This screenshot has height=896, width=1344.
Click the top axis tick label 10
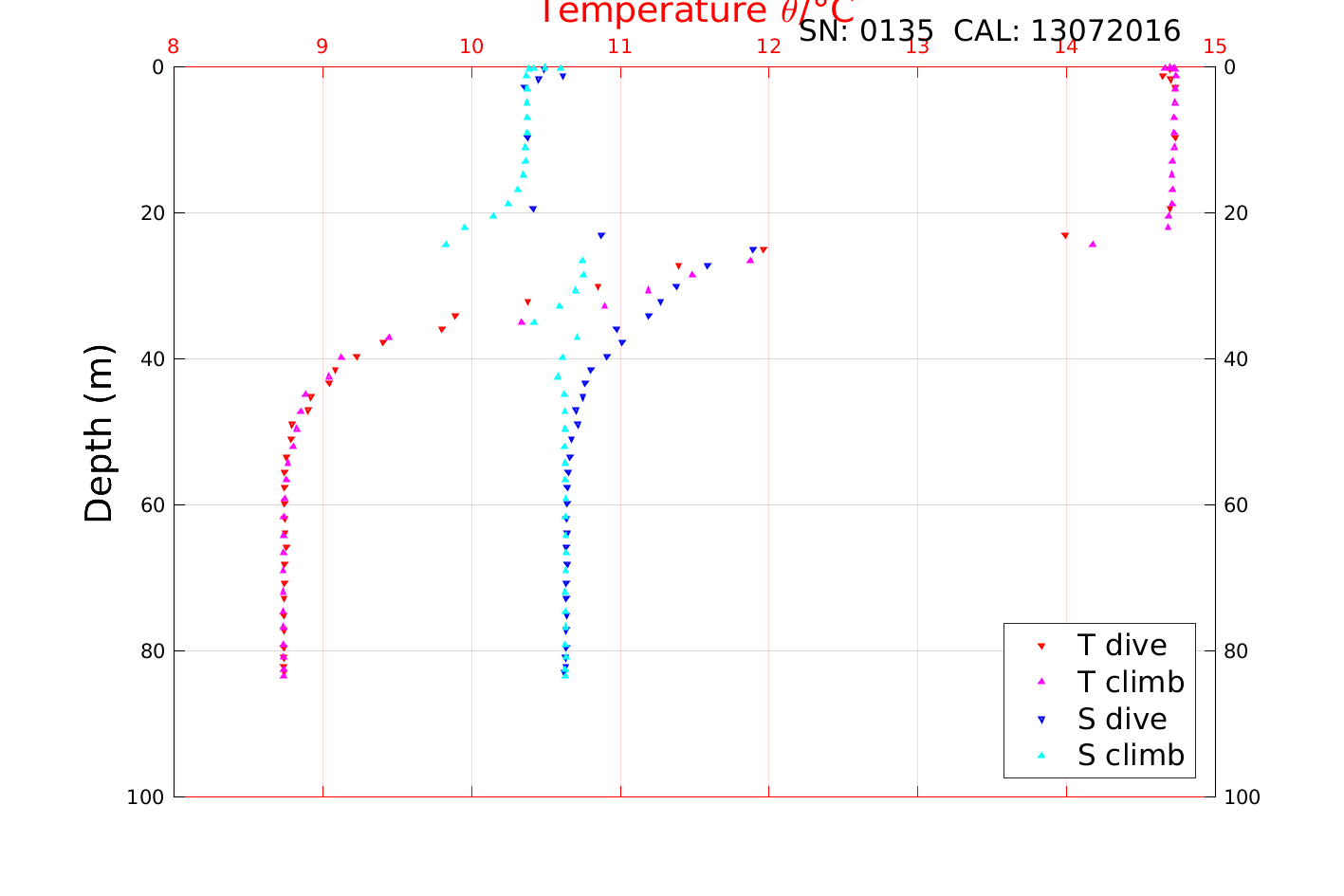pos(471,46)
